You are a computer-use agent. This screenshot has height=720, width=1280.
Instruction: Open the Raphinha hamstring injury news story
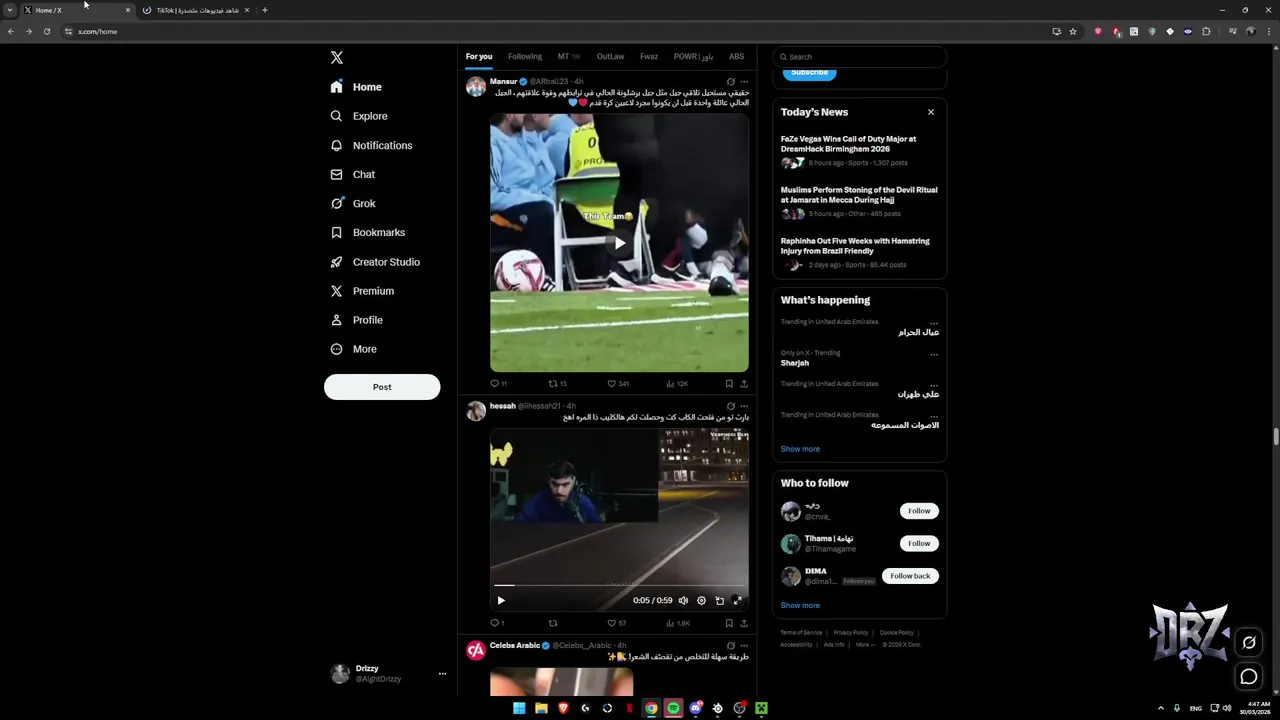tap(859, 254)
